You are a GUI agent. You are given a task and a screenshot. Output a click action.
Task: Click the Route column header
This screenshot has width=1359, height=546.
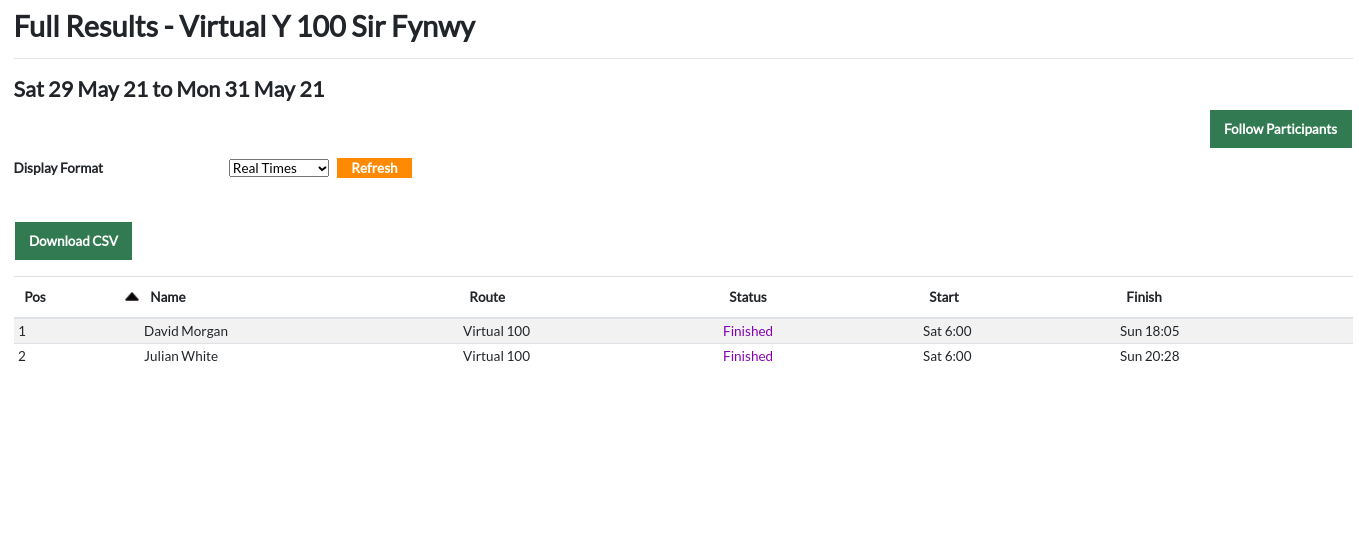(x=487, y=297)
